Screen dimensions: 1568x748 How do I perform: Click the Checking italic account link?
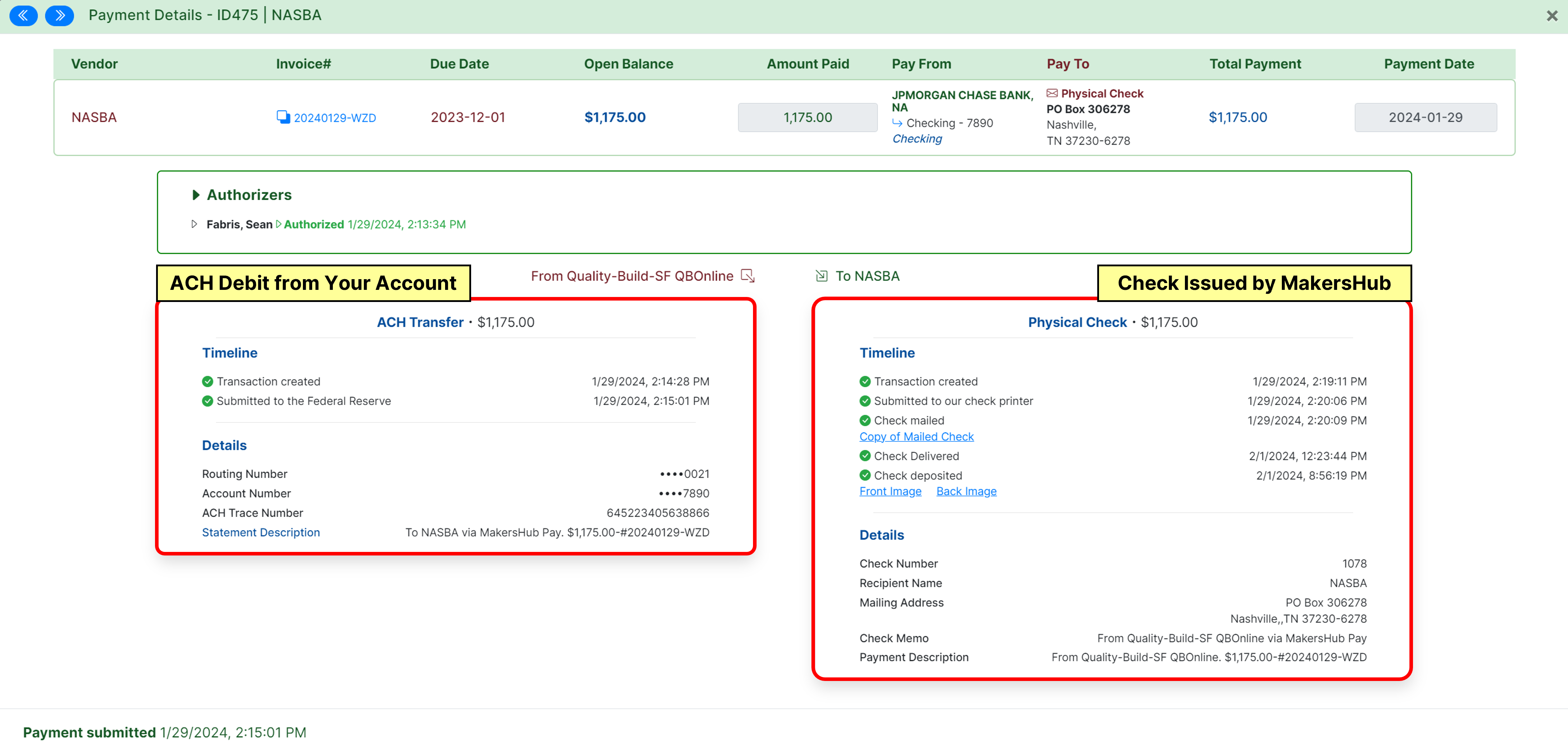point(917,138)
